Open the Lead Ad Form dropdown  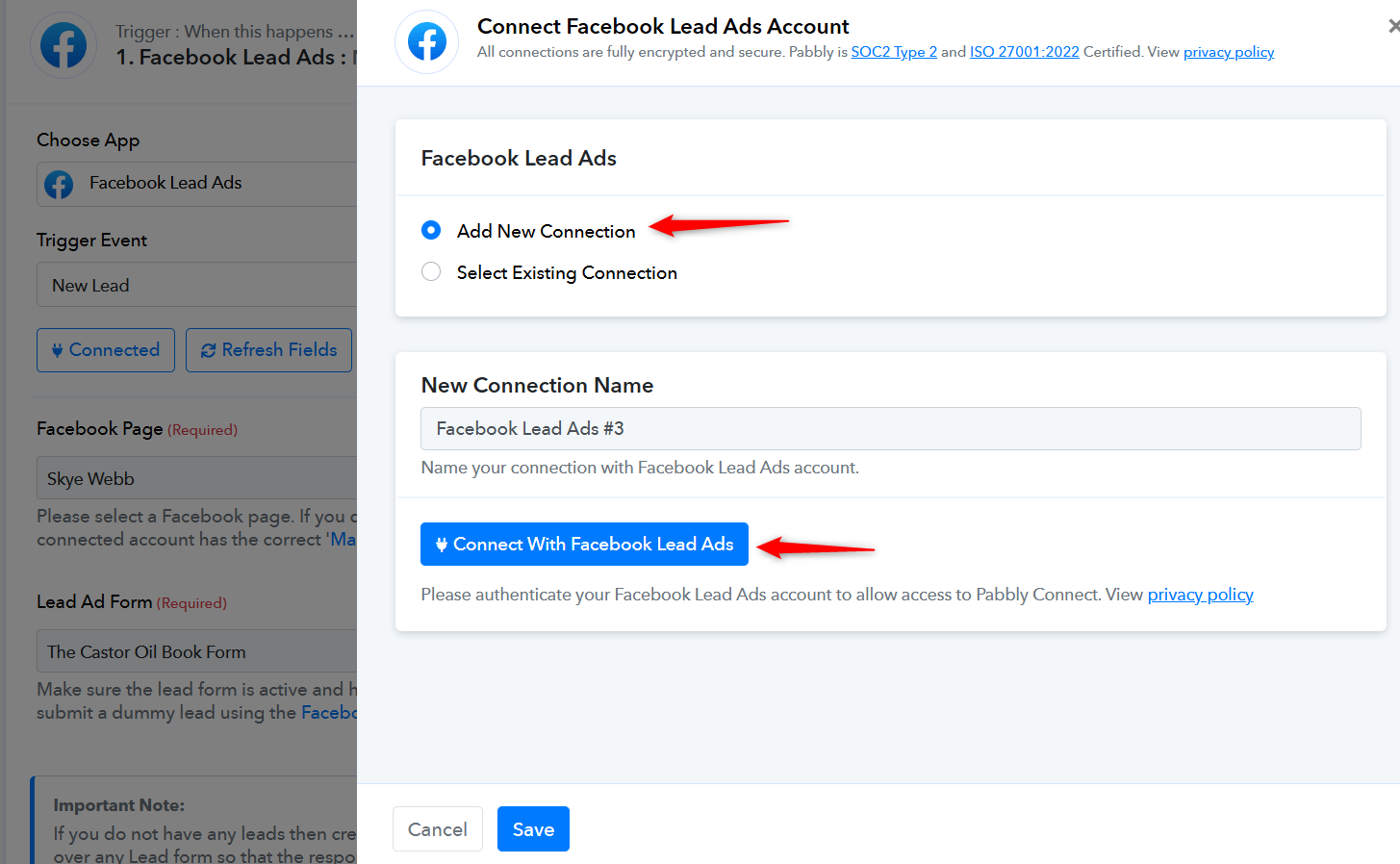pyautogui.click(x=197, y=651)
